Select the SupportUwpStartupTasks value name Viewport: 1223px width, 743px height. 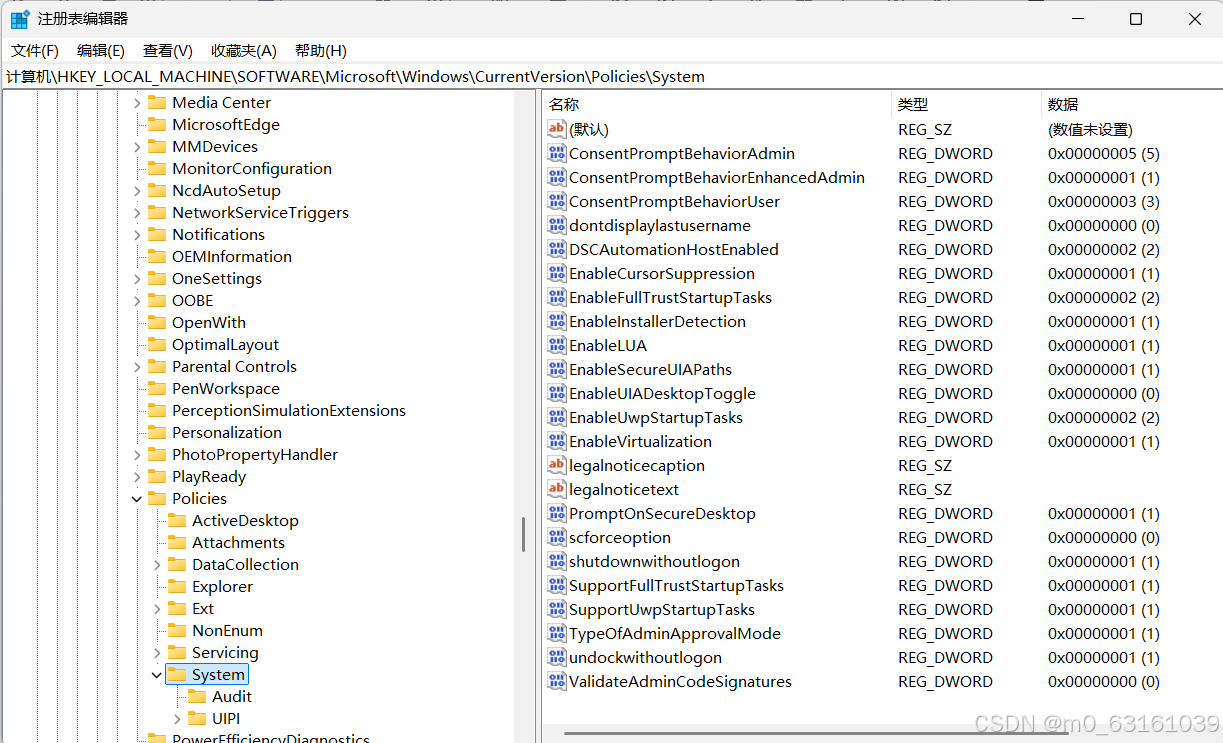pyautogui.click(x=662, y=609)
